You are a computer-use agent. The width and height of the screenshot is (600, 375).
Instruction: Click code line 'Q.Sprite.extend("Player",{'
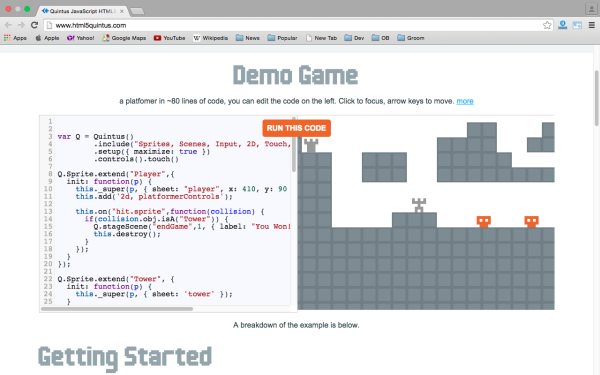click(116, 174)
